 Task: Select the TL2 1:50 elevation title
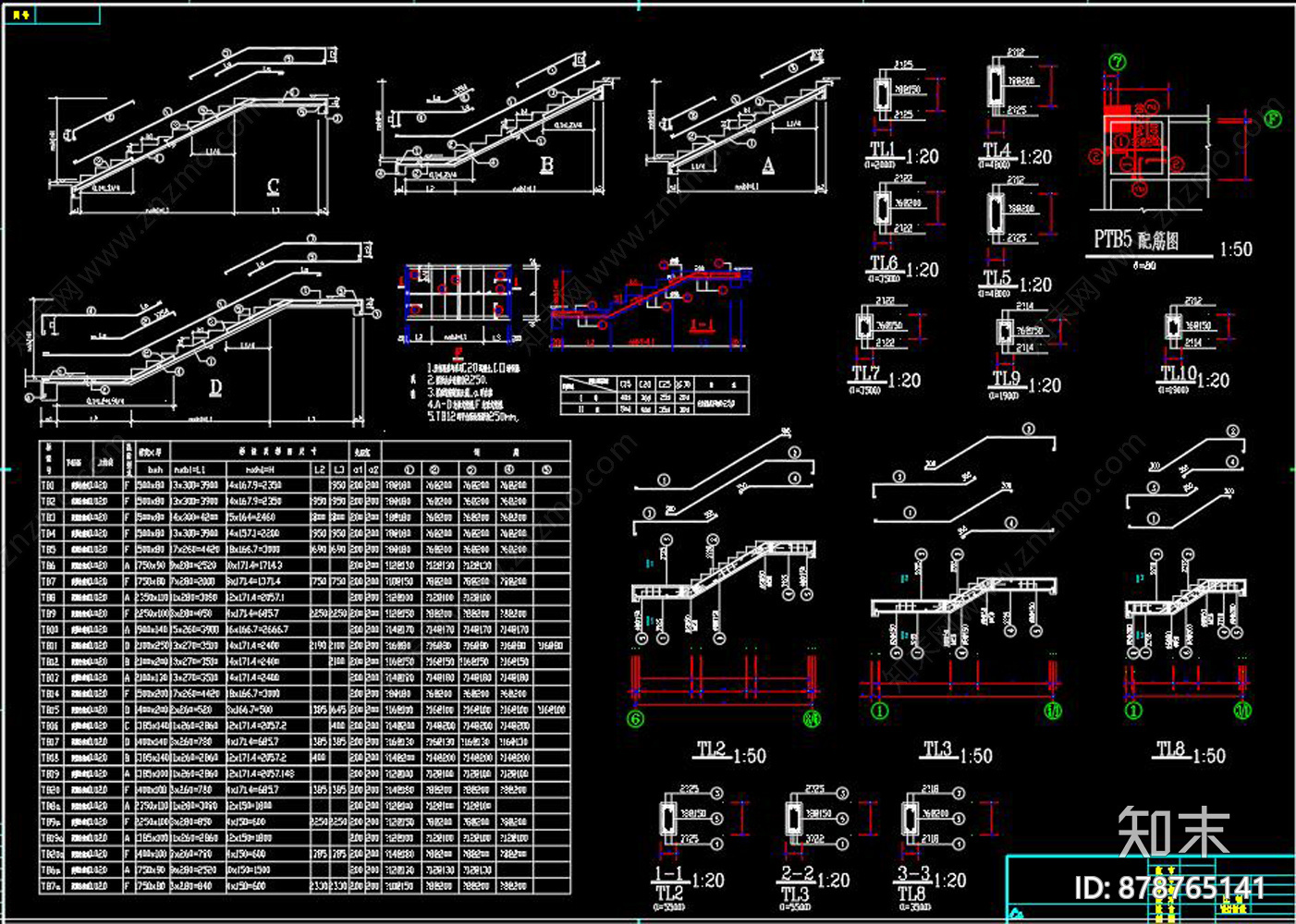click(730, 752)
